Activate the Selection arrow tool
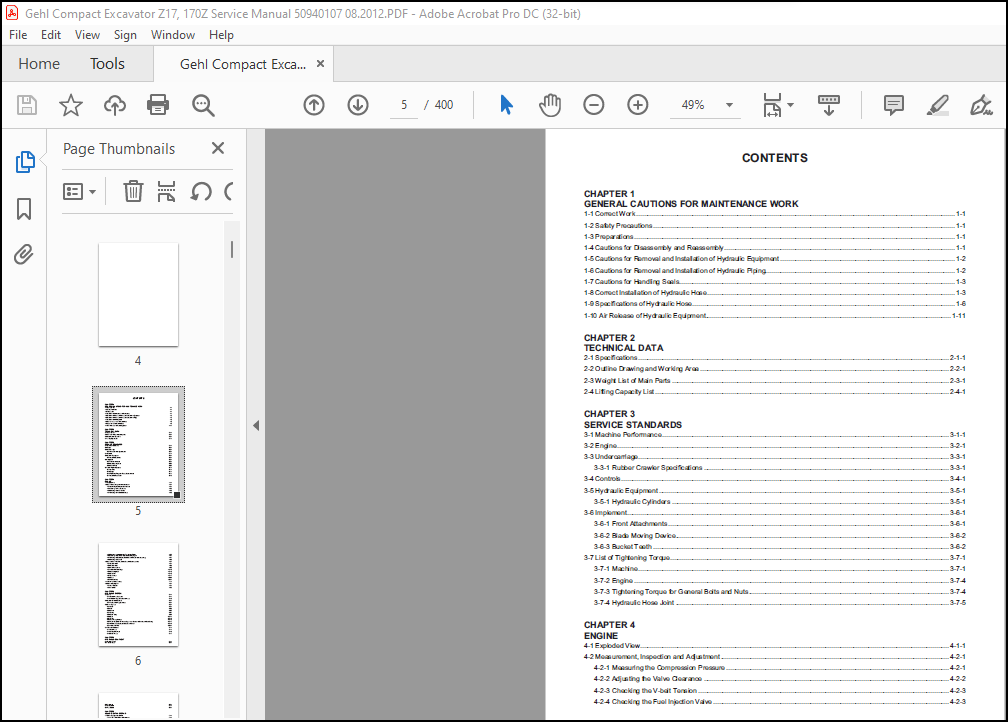 click(x=507, y=105)
